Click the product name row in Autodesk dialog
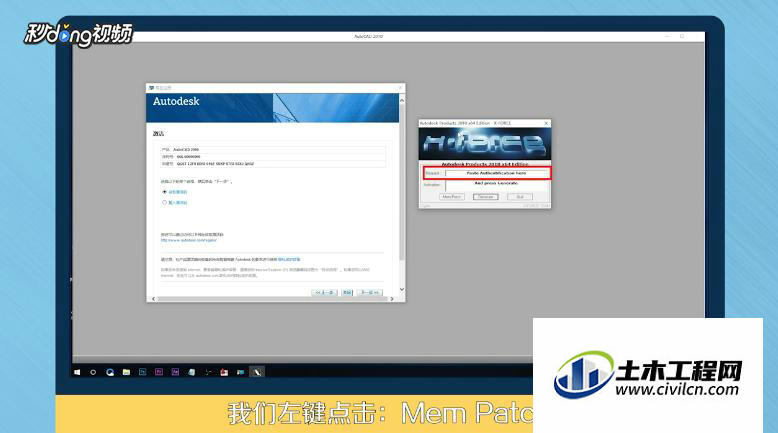 click(273, 149)
